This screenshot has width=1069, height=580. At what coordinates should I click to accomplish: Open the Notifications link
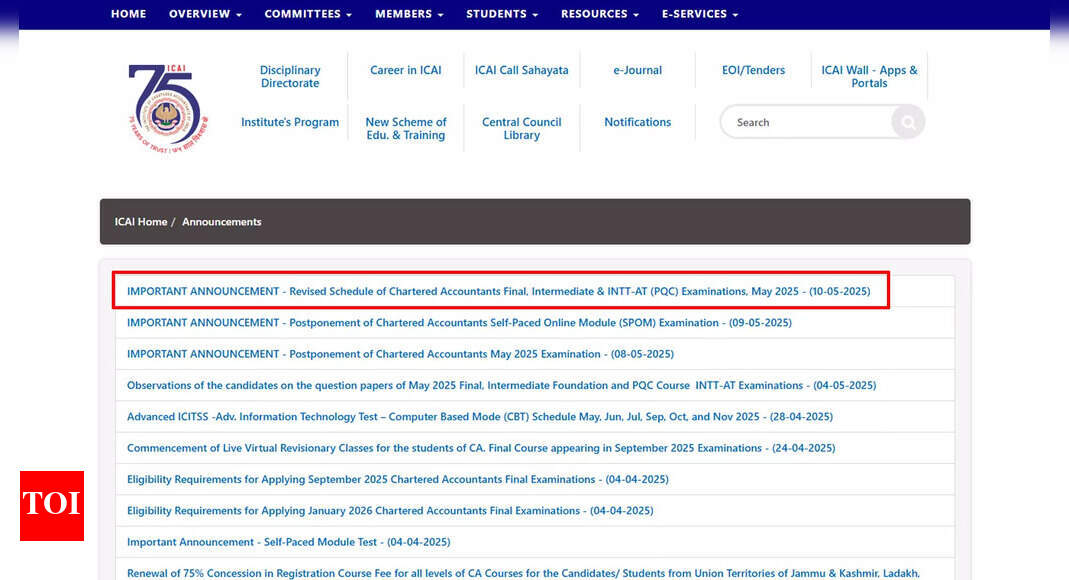click(x=637, y=122)
